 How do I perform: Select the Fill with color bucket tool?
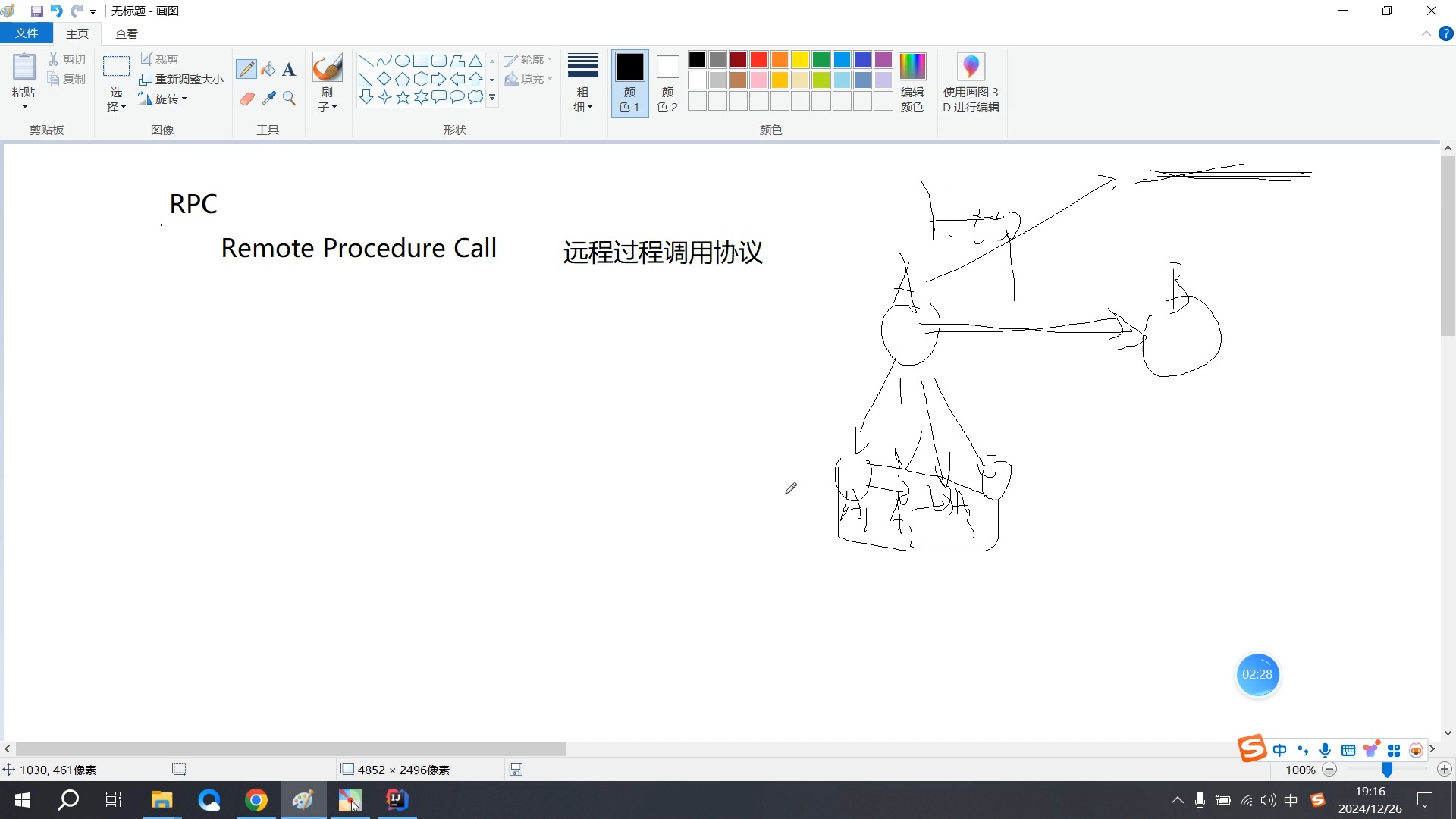(x=268, y=69)
